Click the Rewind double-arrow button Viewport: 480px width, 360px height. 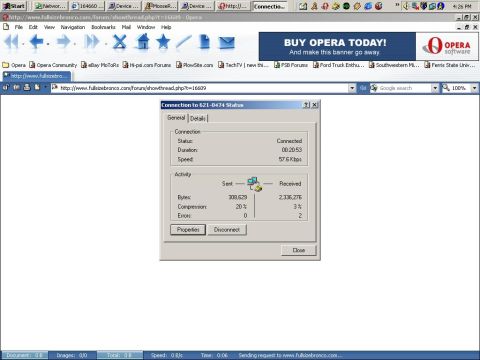pos(12,42)
